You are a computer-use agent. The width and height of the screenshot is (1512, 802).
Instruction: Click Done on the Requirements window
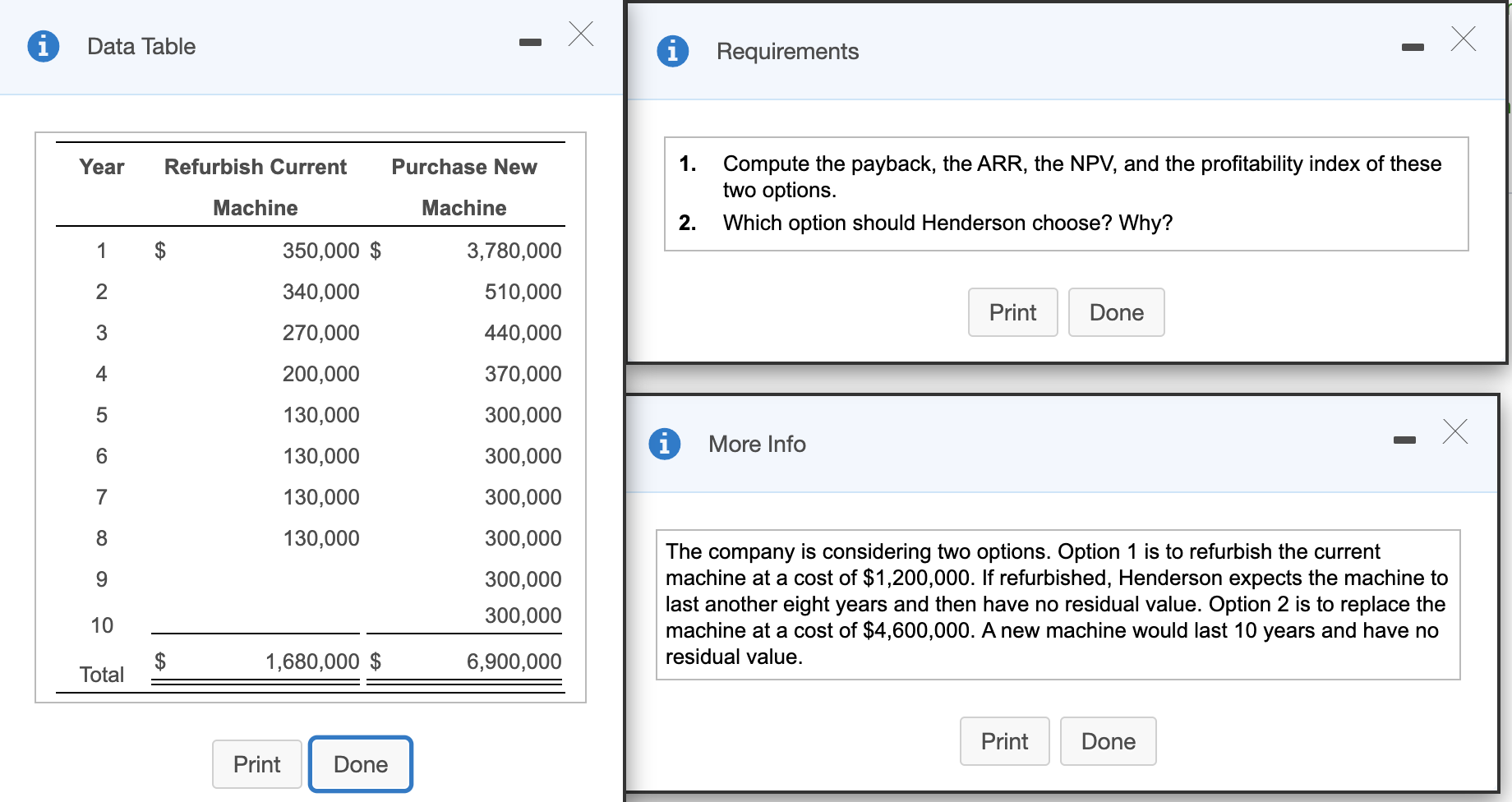(x=1116, y=312)
